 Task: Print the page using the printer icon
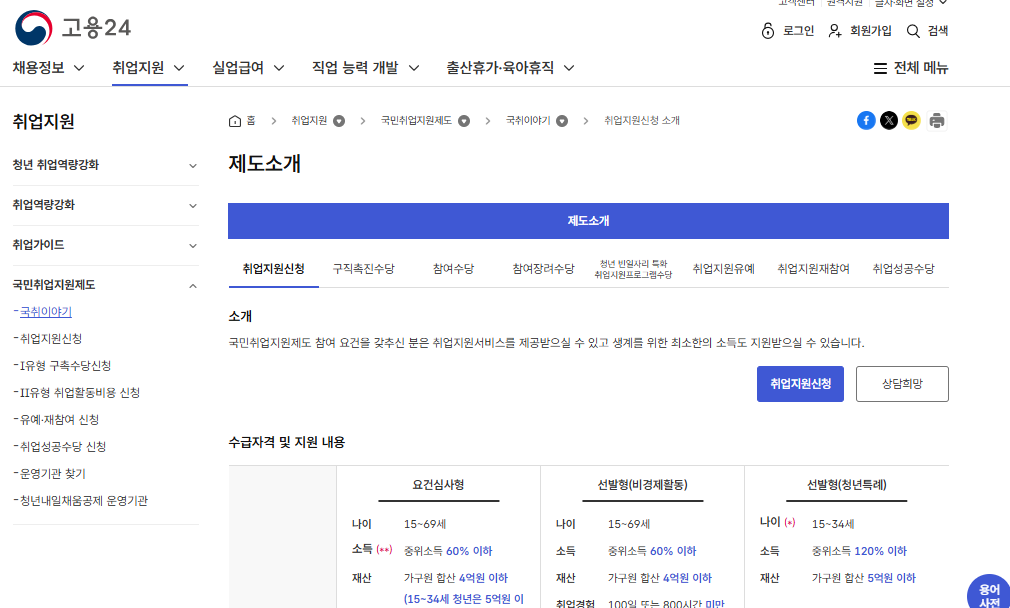tap(936, 120)
